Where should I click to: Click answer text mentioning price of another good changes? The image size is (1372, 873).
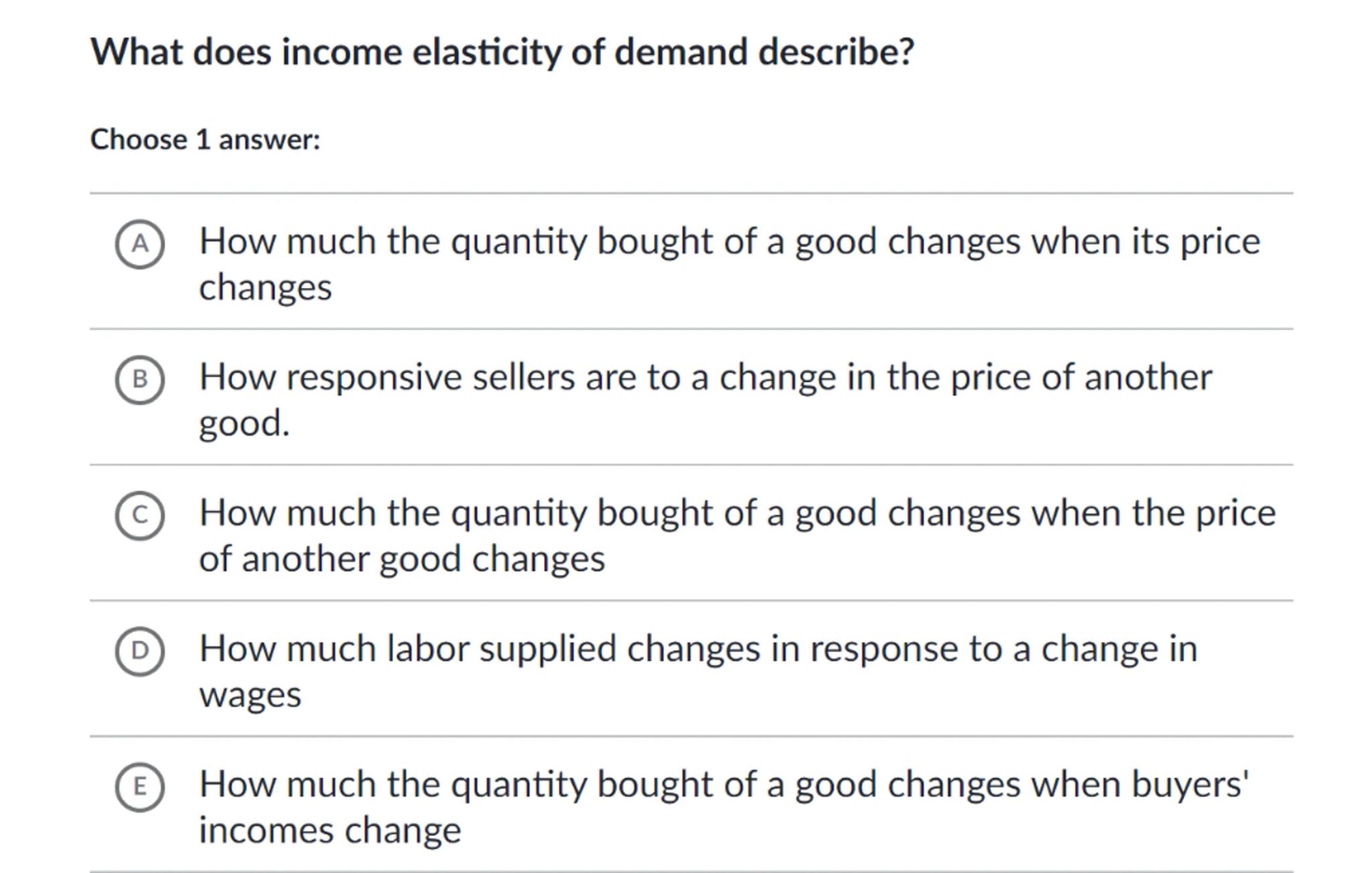click(737, 513)
